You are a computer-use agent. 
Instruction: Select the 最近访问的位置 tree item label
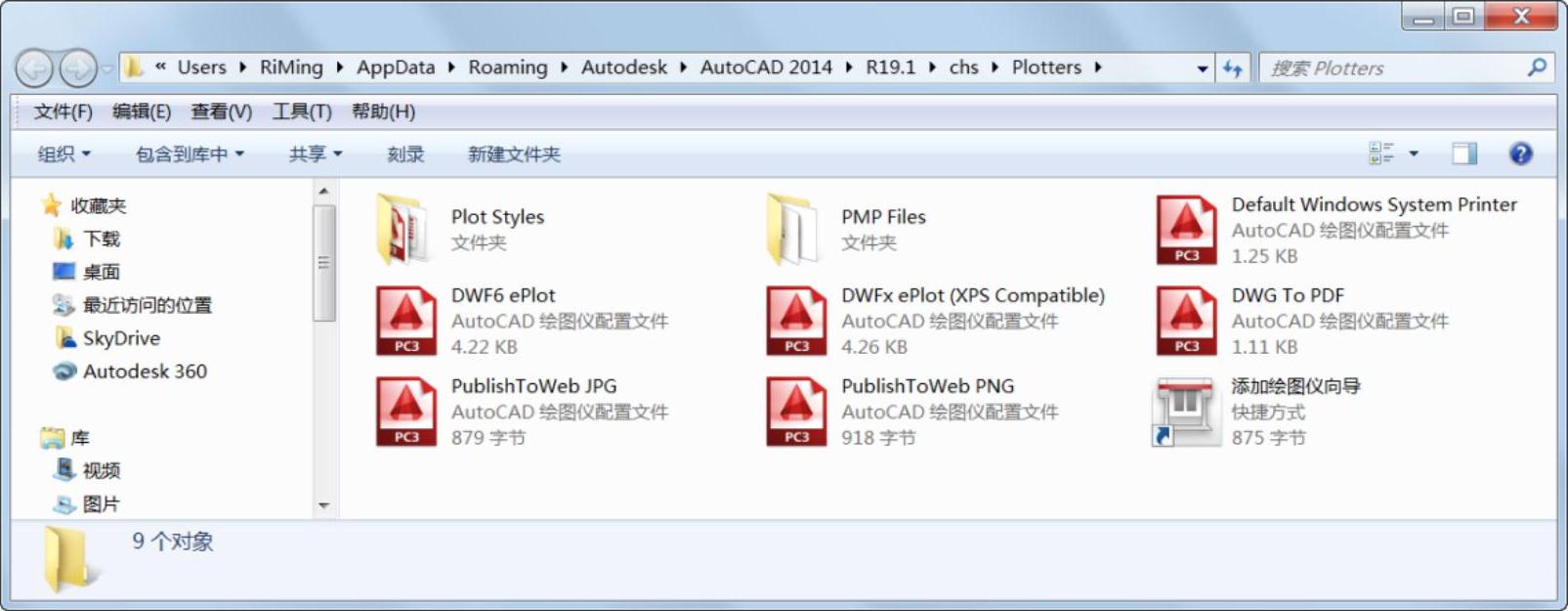[x=147, y=305]
